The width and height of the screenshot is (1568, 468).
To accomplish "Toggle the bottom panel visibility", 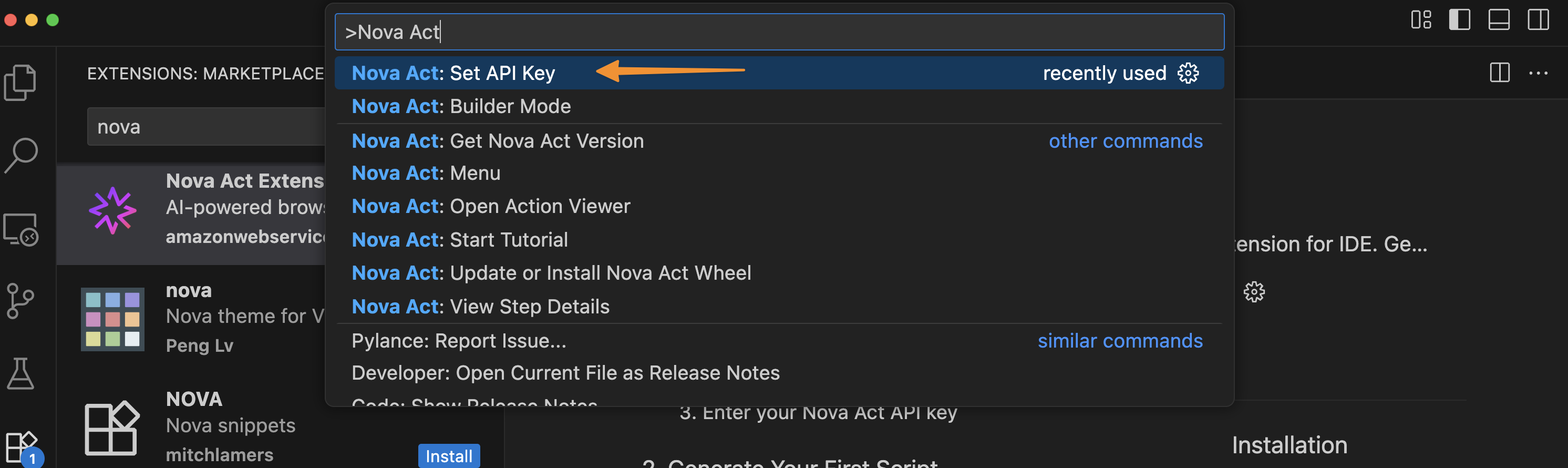I will pyautogui.click(x=1499, y=19).
